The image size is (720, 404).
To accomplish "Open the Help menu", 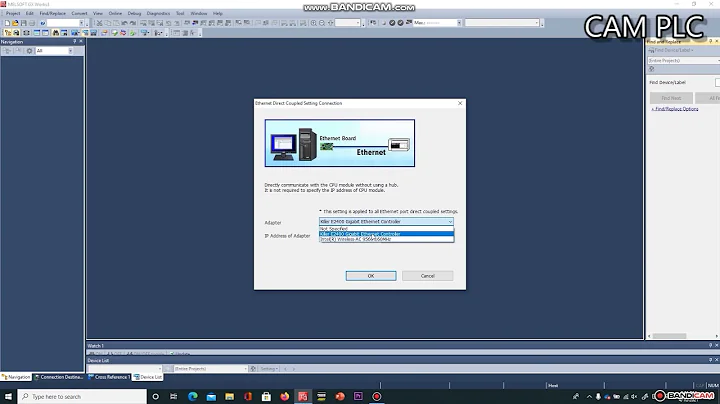I will pyautogui.click(x=218, y=13).
